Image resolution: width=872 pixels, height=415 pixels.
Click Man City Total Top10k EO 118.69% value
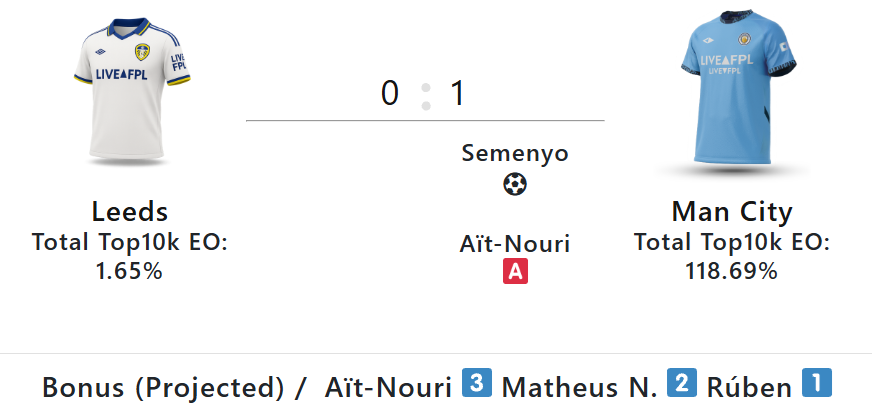(x=732, y=270)
